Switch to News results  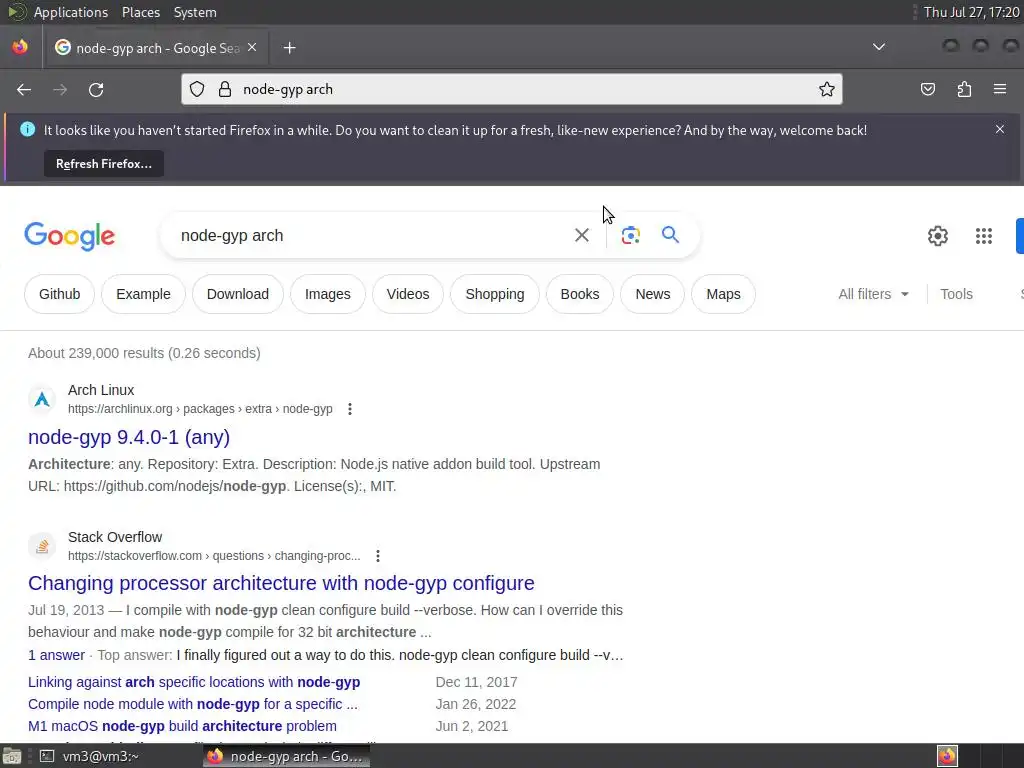[652, 294]
